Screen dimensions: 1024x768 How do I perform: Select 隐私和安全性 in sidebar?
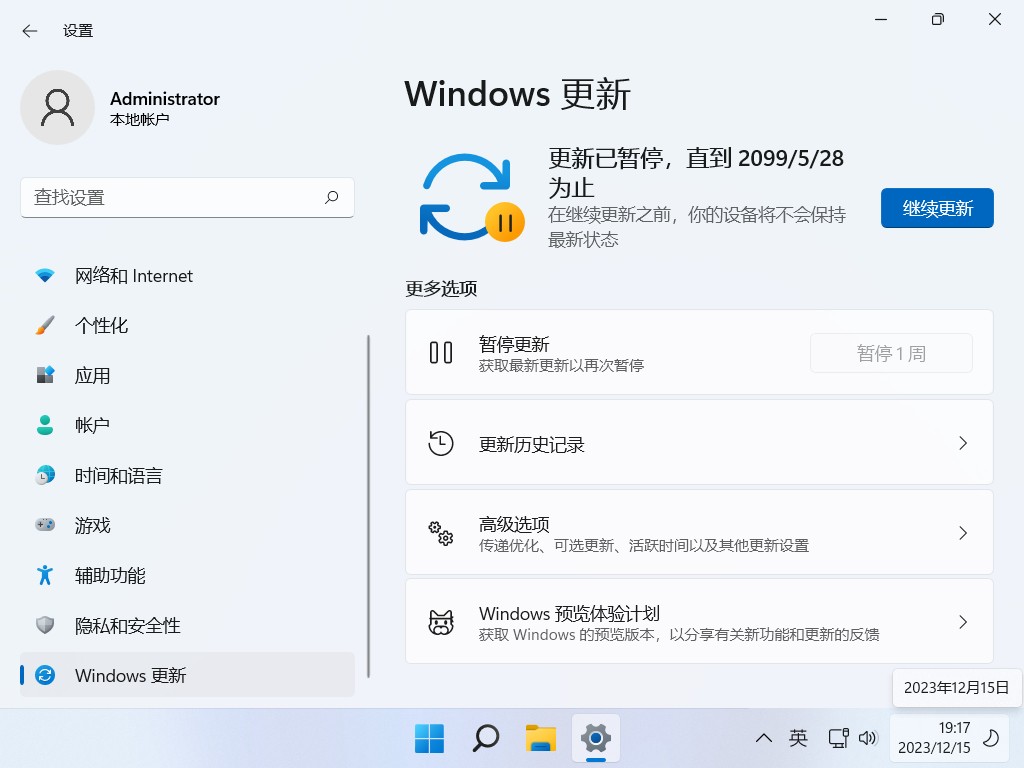187,625
